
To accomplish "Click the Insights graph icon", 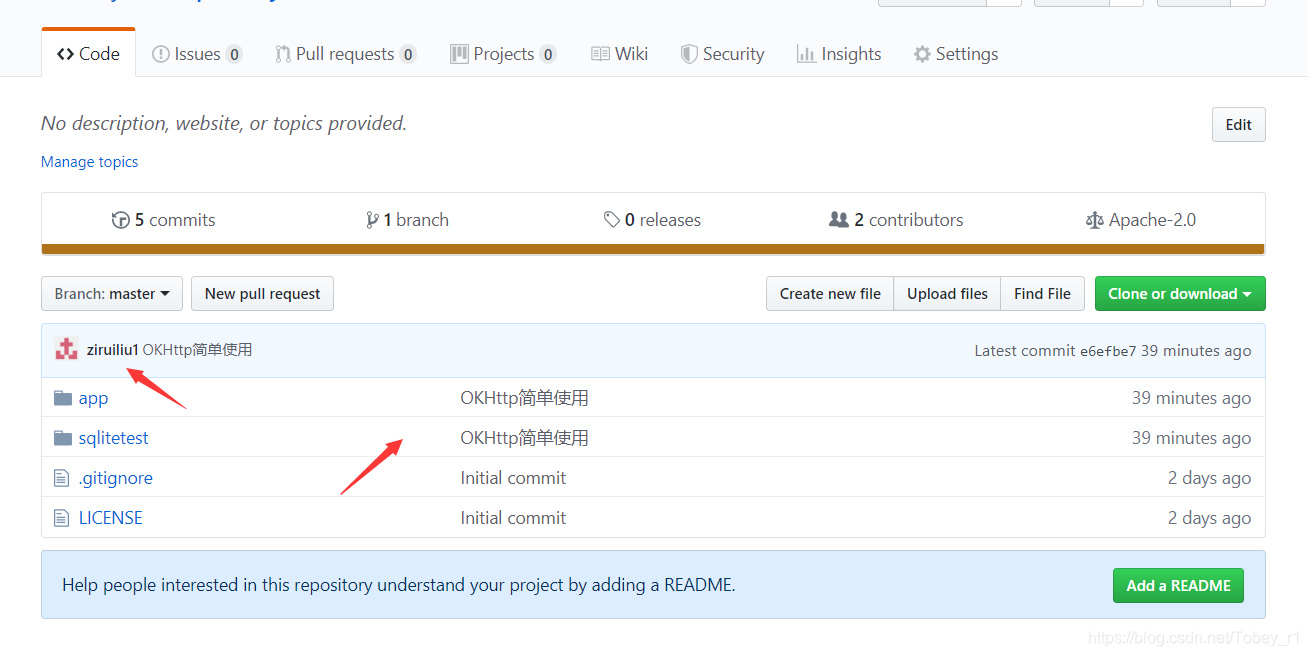I will point(806,54).
